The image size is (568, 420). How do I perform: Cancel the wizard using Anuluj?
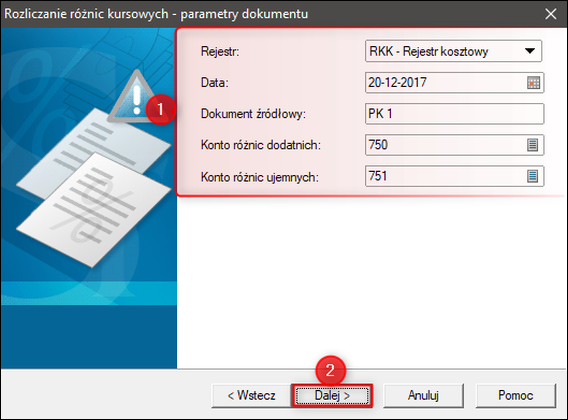click(x=423, y=395)
